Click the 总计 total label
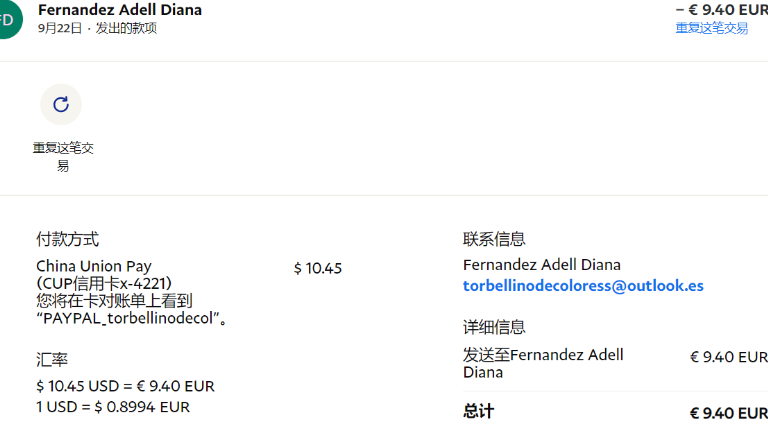 (479, 411)
